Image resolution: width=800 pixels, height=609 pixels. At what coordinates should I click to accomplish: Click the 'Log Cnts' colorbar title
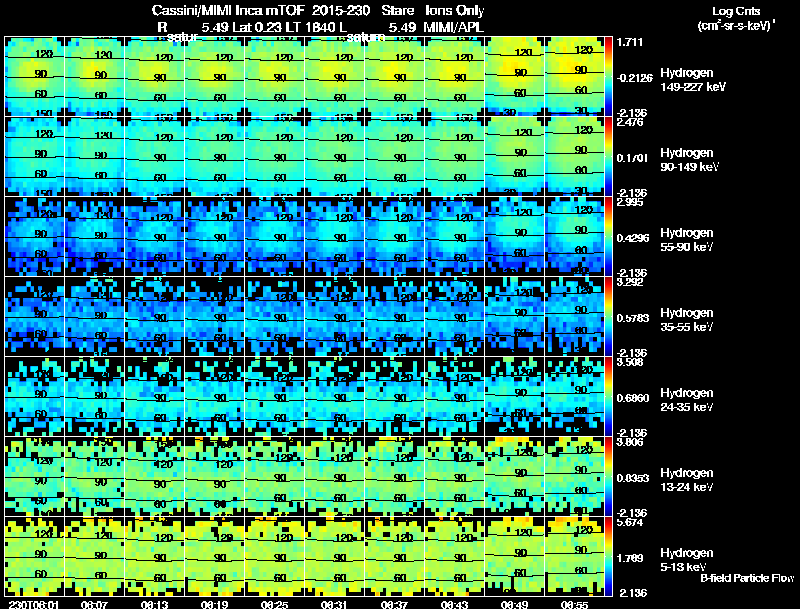click(x=736, y=11)
